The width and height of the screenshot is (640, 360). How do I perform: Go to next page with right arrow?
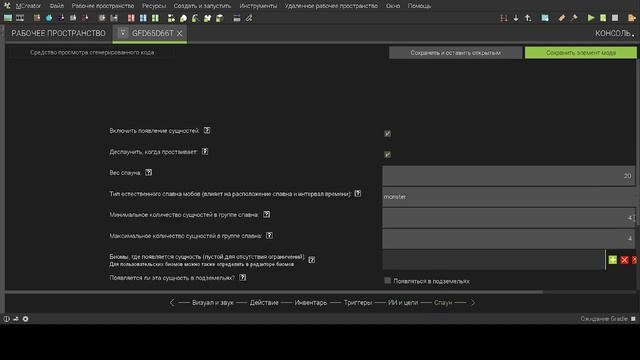click(x=473, y=302)
